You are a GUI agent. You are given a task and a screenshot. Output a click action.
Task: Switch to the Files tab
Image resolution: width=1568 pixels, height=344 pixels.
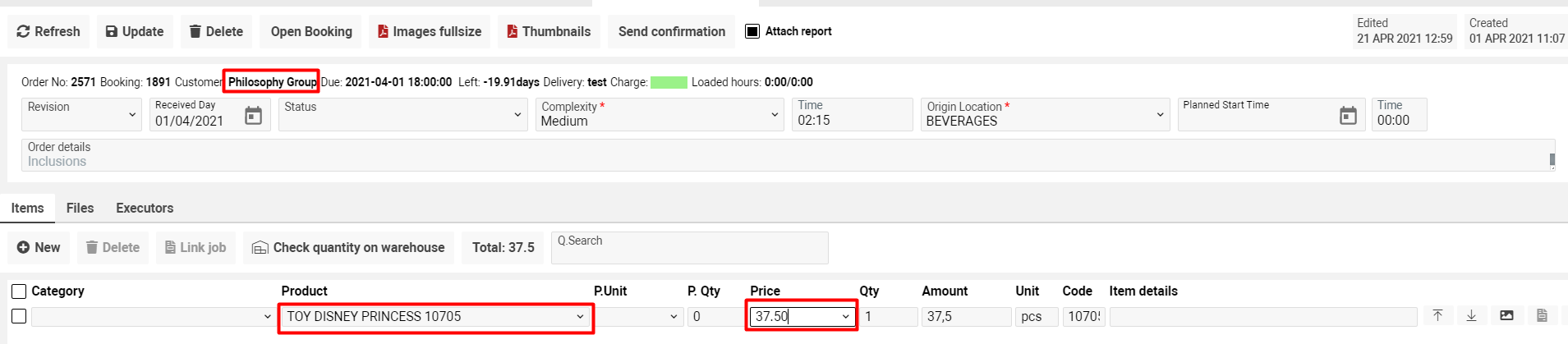[x=80, y=208]
